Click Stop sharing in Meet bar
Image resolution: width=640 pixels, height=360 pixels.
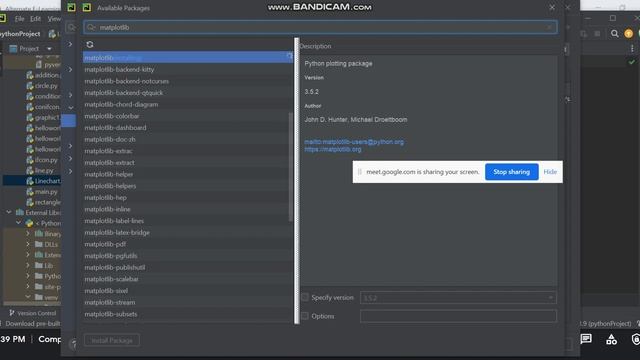pos(511,172)
